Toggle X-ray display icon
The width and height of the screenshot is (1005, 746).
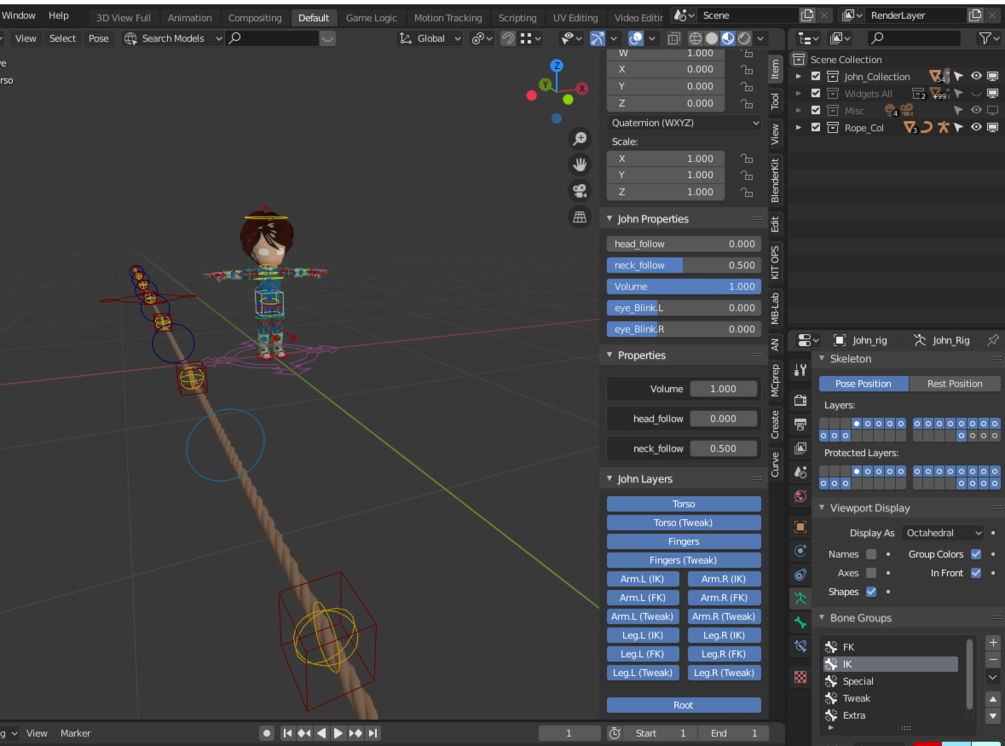pos(674,38)
